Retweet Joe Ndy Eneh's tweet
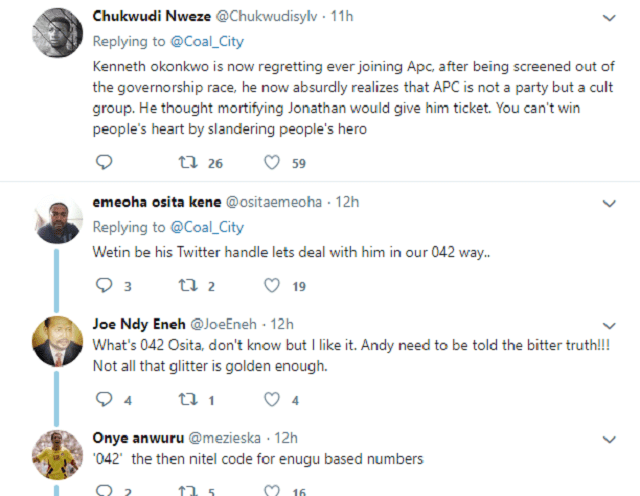The width and height of the screenshot is (640, 496). 185,400
